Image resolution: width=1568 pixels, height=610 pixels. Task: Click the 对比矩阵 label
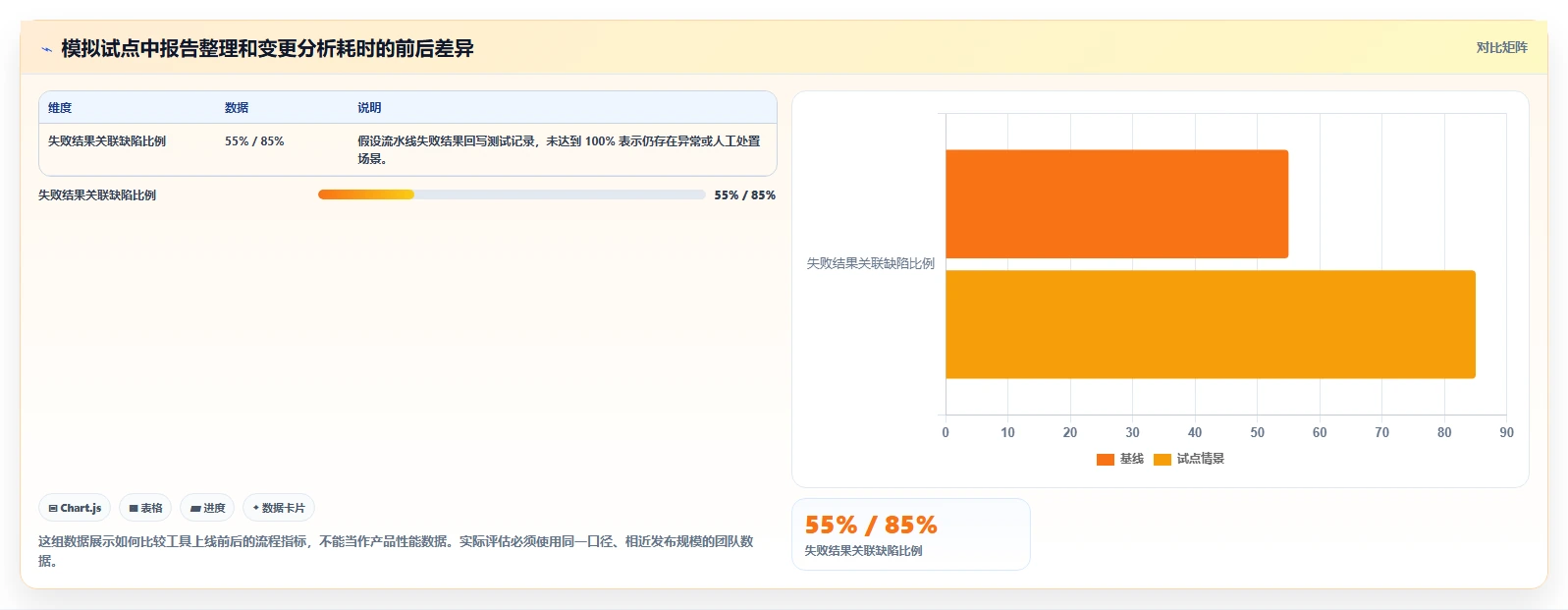1501,47
